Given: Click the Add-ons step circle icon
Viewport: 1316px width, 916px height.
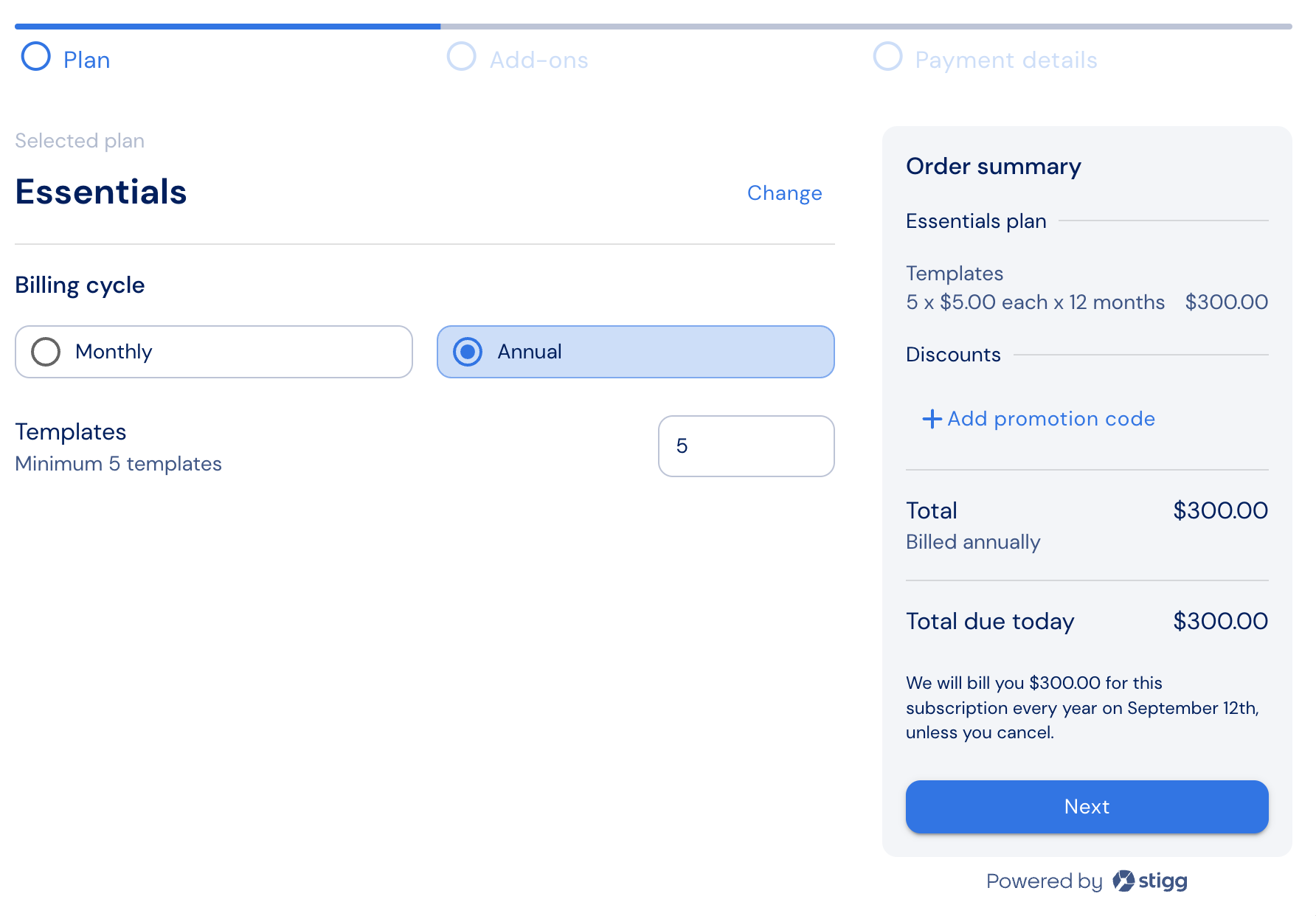Looking at the screenshot, I should pos(462,57).
